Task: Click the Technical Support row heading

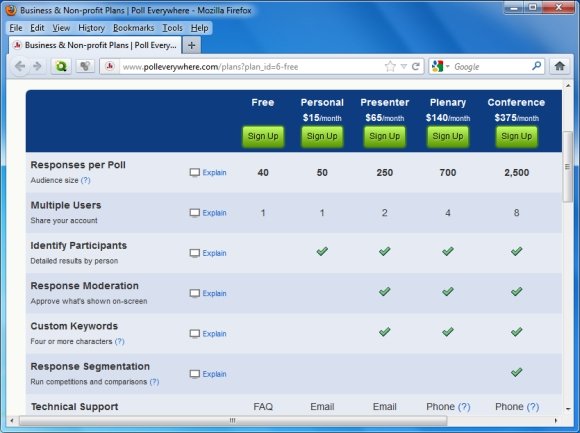Action: (x=75, y=407)
